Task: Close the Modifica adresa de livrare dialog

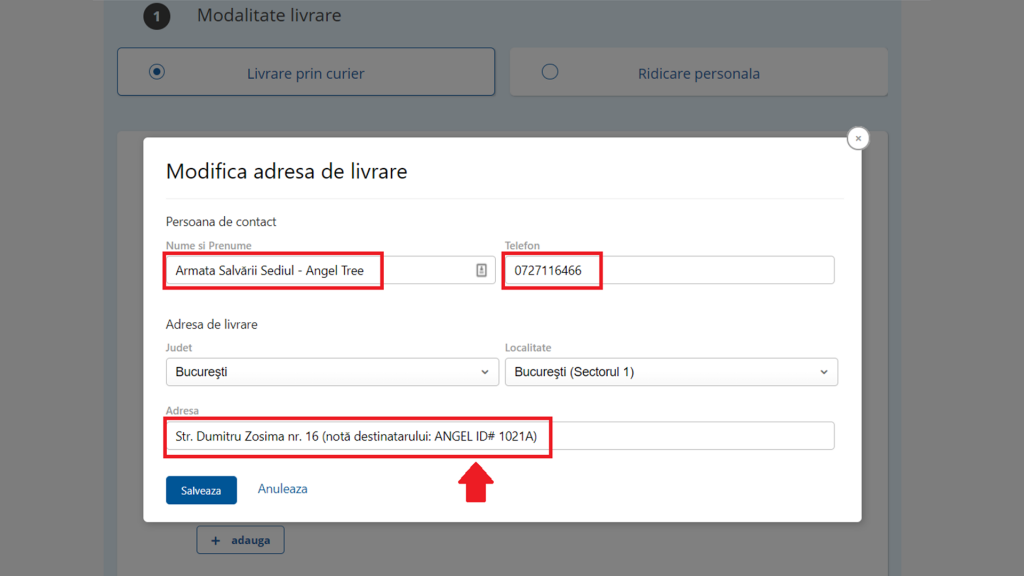Action: pos(858,138)
